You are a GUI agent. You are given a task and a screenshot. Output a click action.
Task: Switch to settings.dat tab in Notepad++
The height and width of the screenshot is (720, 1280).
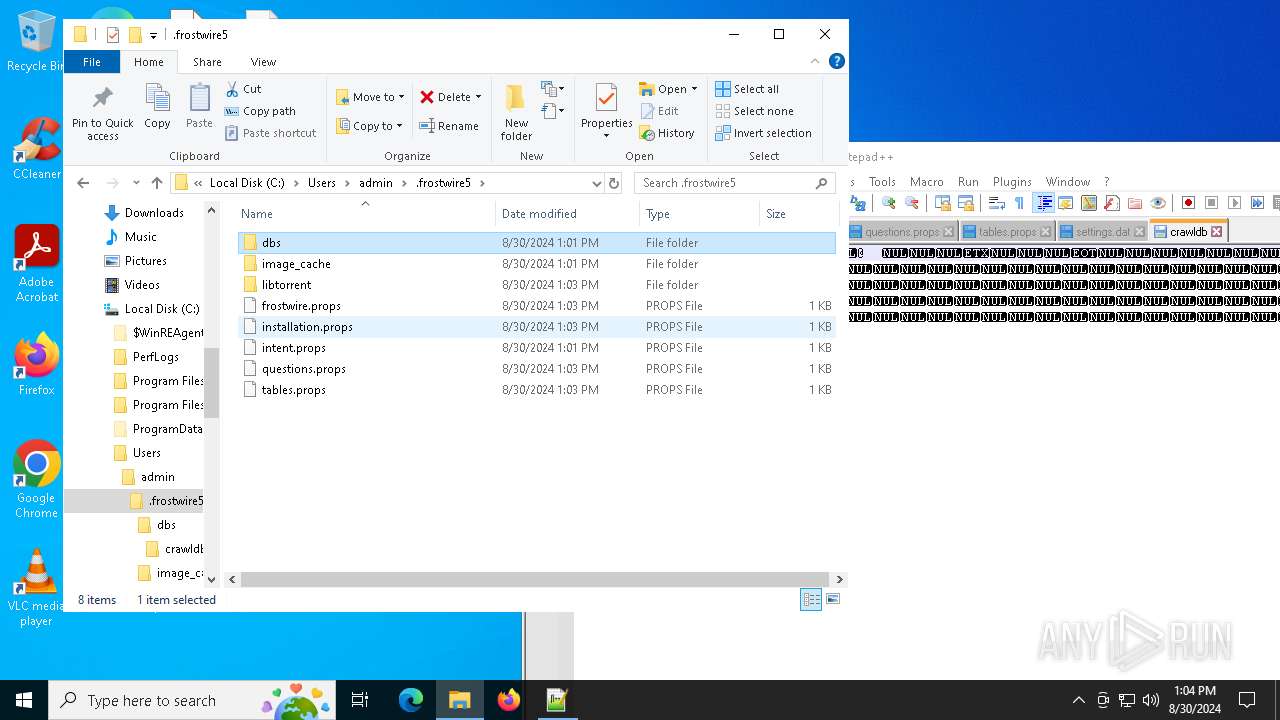click(x=1101, y=232)
